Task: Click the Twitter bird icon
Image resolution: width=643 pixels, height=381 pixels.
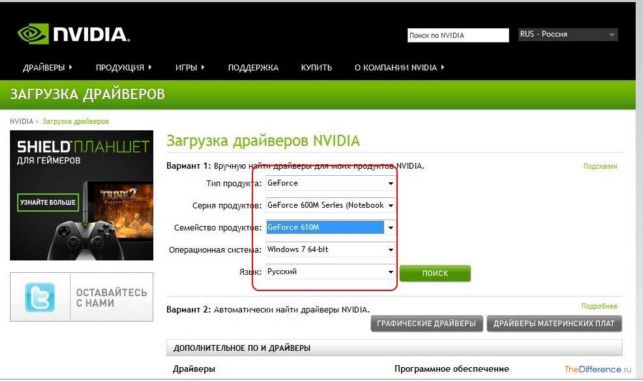Action: pos(40,297)
